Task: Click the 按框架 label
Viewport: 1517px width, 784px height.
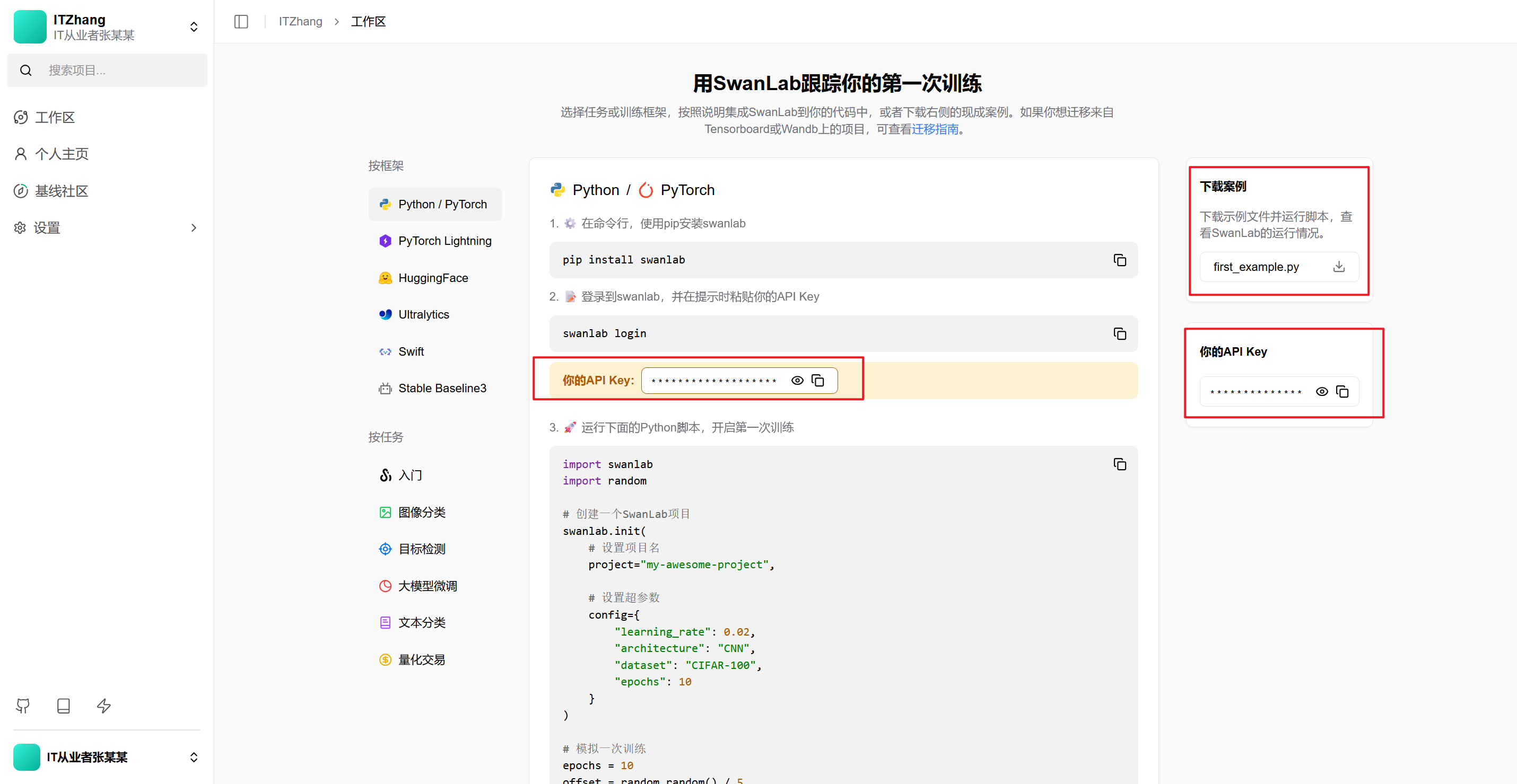Action: 386,166
